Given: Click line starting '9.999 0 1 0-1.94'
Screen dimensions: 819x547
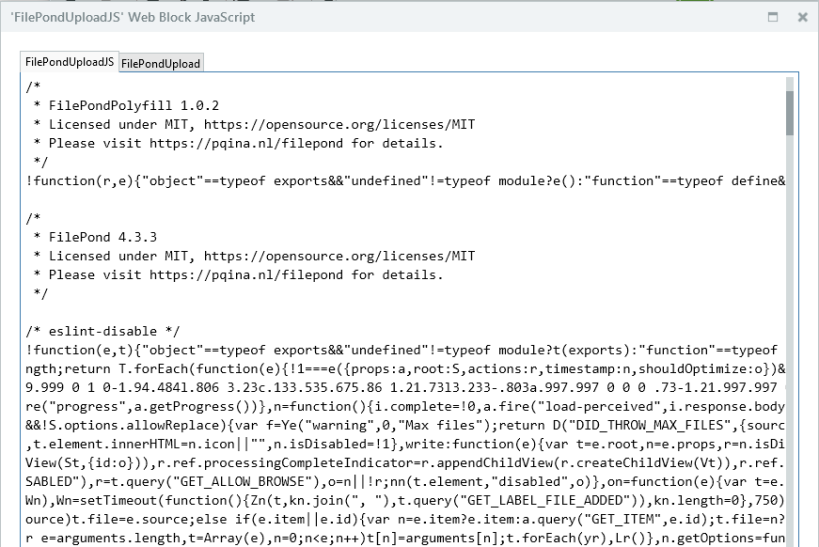Looking at the screenshot, I should click(405, 388).
